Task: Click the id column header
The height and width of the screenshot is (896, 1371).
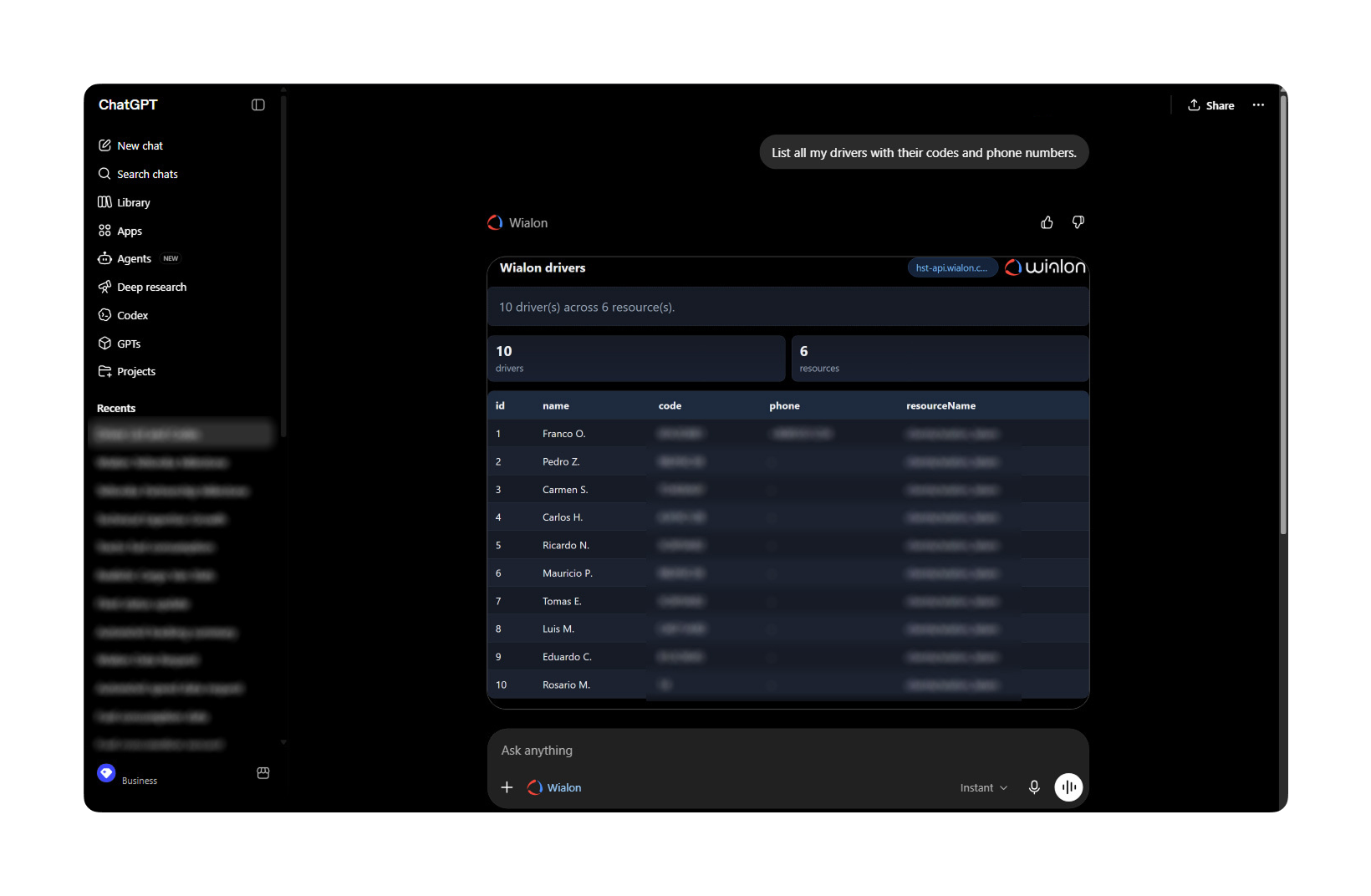Action: [x=500, y=406]
